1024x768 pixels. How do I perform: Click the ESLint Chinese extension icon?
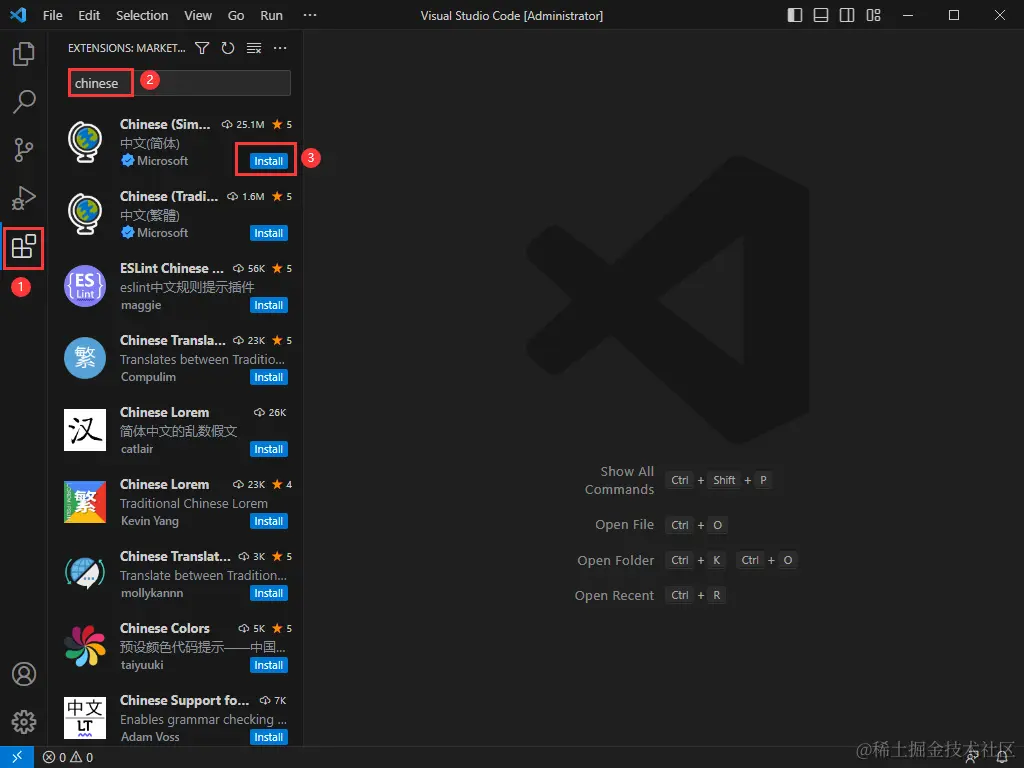point(85,286)
